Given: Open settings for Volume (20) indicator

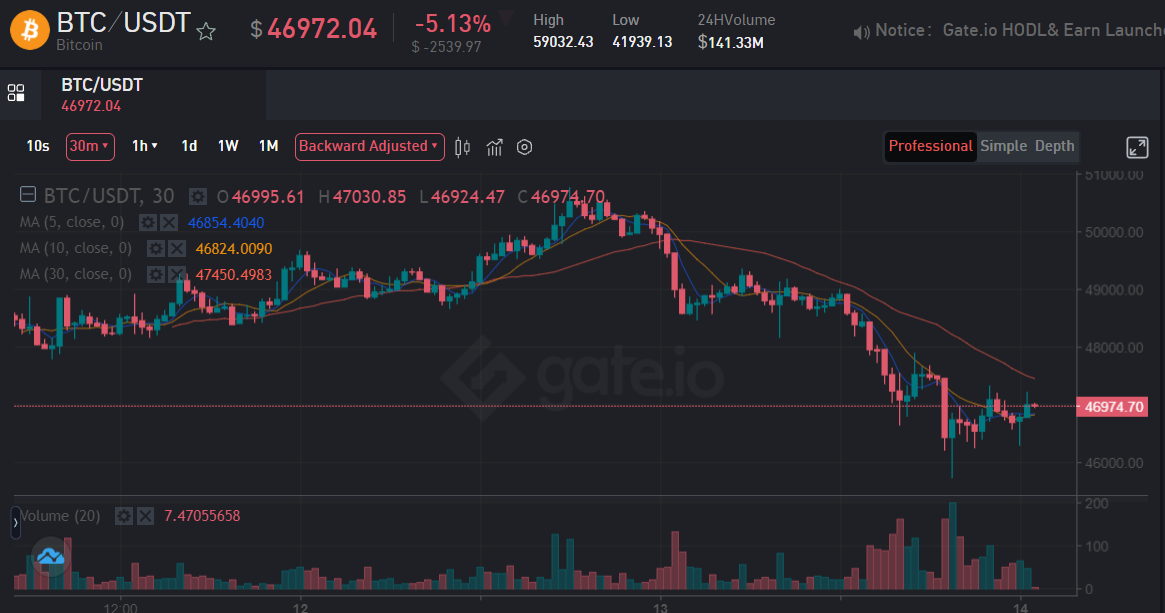Looking at the screenshot, I should pos(124,516).
